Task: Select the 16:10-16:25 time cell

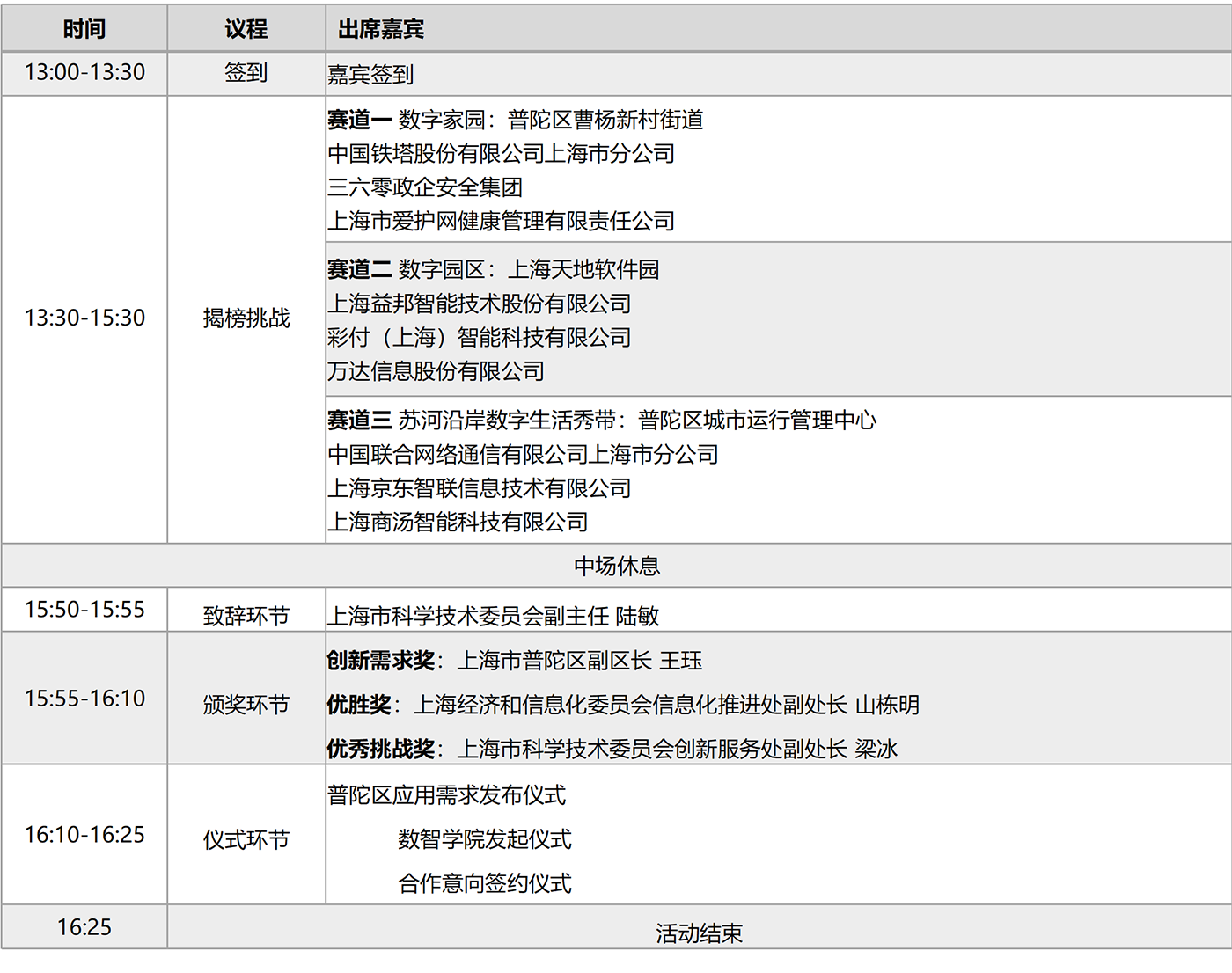Action: pos(84,835)
